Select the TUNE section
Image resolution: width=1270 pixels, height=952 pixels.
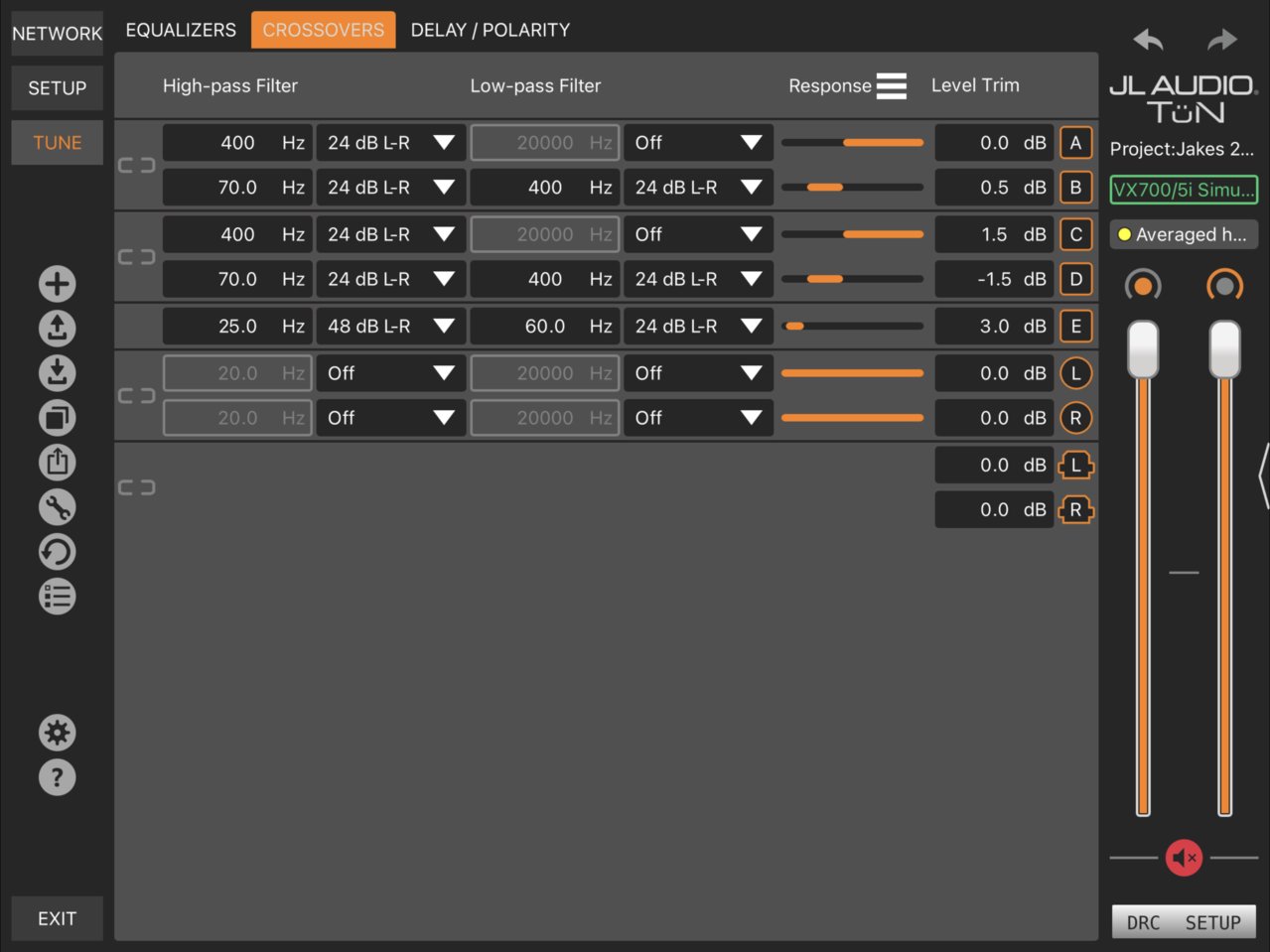[x=57, y=143]
